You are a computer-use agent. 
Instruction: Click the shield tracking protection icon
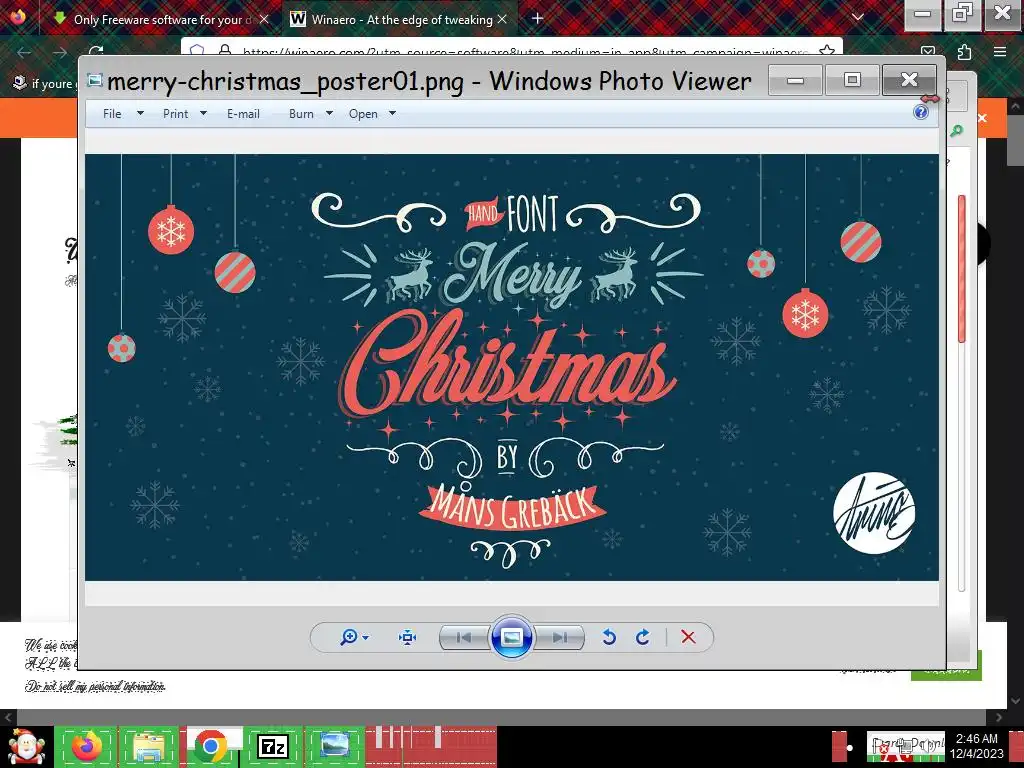click(x=197, y=50)
